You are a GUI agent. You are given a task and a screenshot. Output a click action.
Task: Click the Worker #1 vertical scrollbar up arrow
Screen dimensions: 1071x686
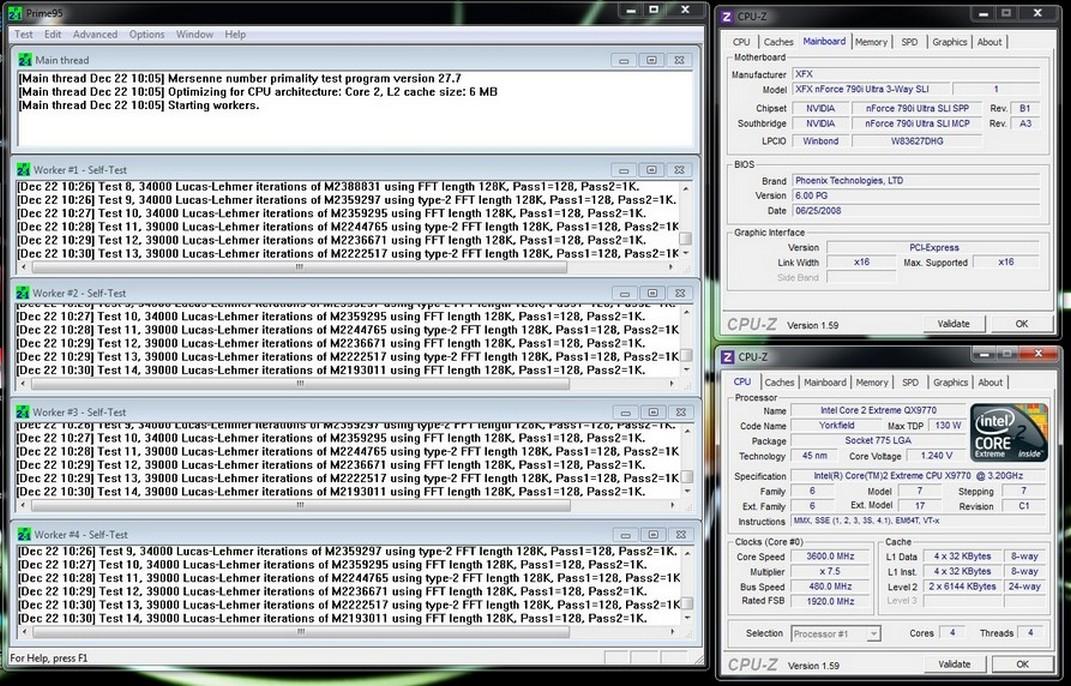pos(686,187)
